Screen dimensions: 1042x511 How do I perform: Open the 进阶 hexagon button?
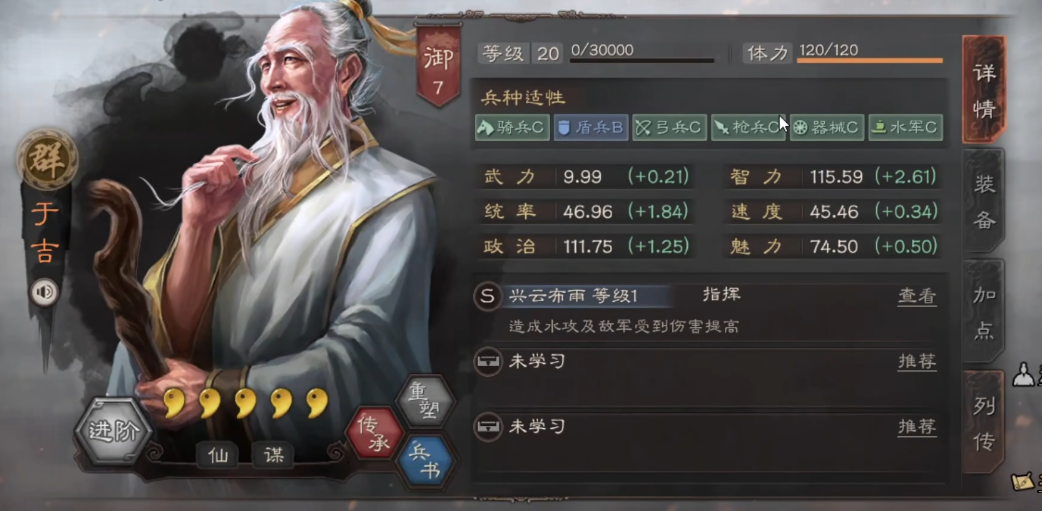pyautogui.click(x=114, y=431)
